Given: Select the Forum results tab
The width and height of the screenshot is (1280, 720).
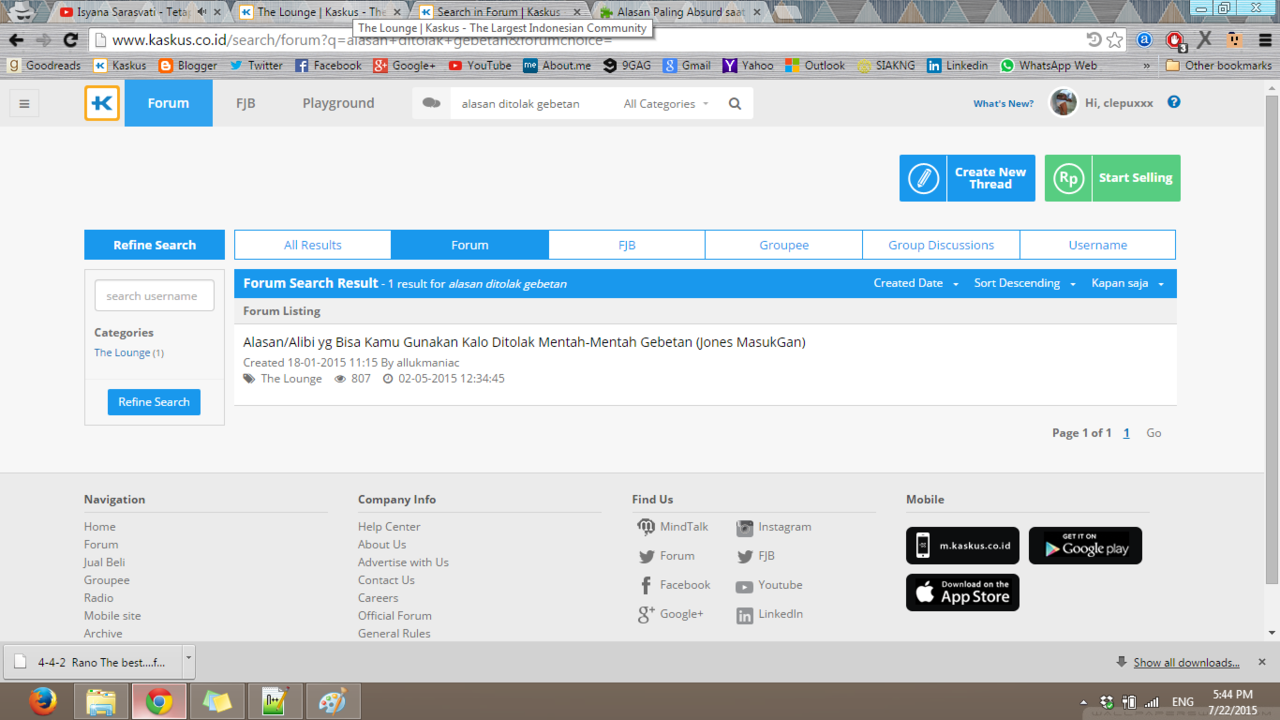Looking at the screenshot, I should (x=470, y=245).
